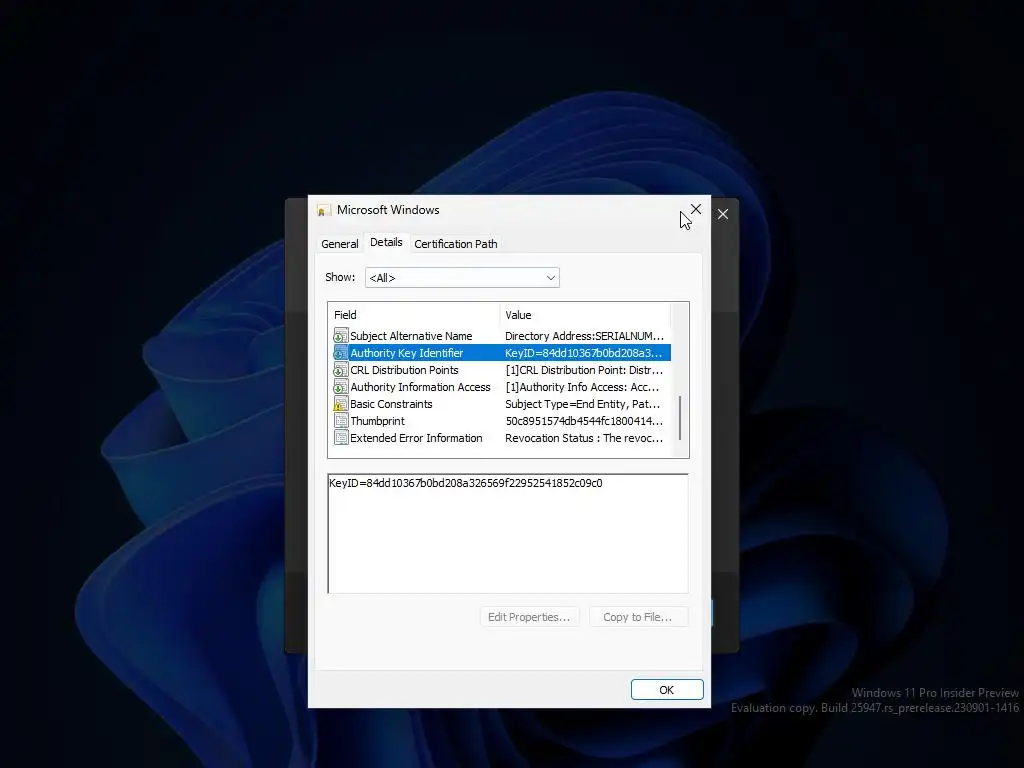Click the [1]Authority Info Access value
The image size is (1024, 768).
[583, 387]
